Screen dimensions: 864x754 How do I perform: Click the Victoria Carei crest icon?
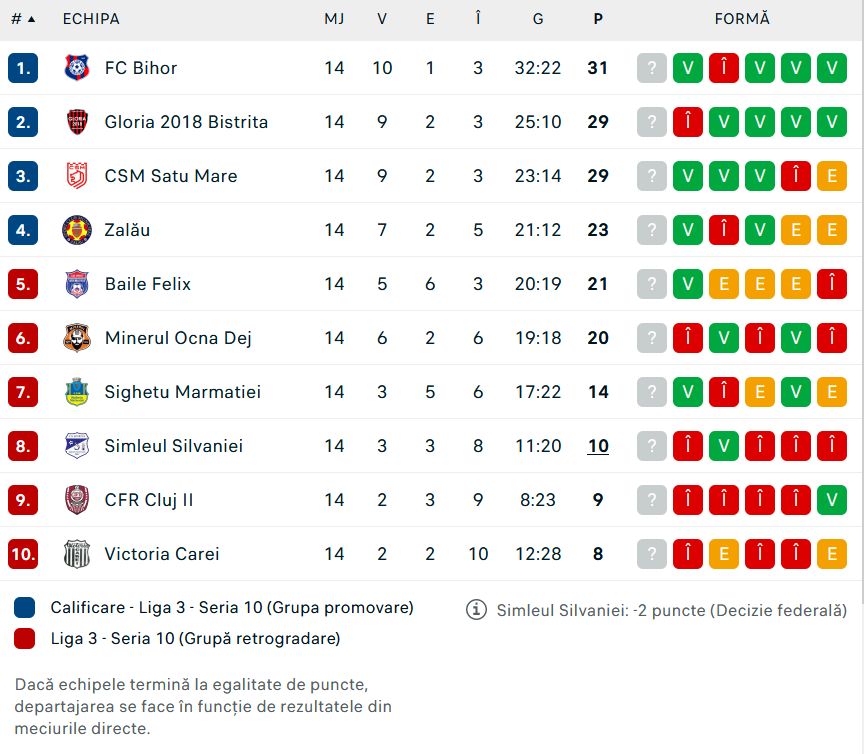point(77,554)
